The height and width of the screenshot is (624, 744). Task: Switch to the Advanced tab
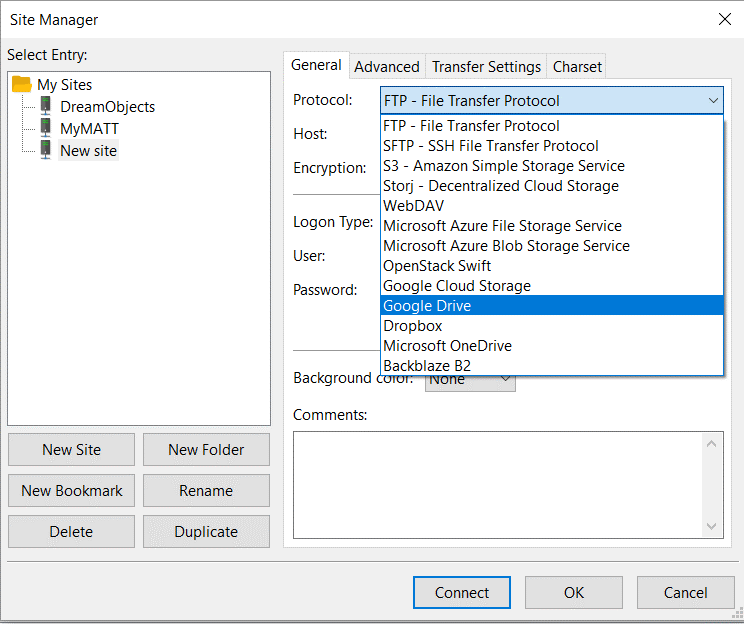pyautogui.click(x=387, y=67)
